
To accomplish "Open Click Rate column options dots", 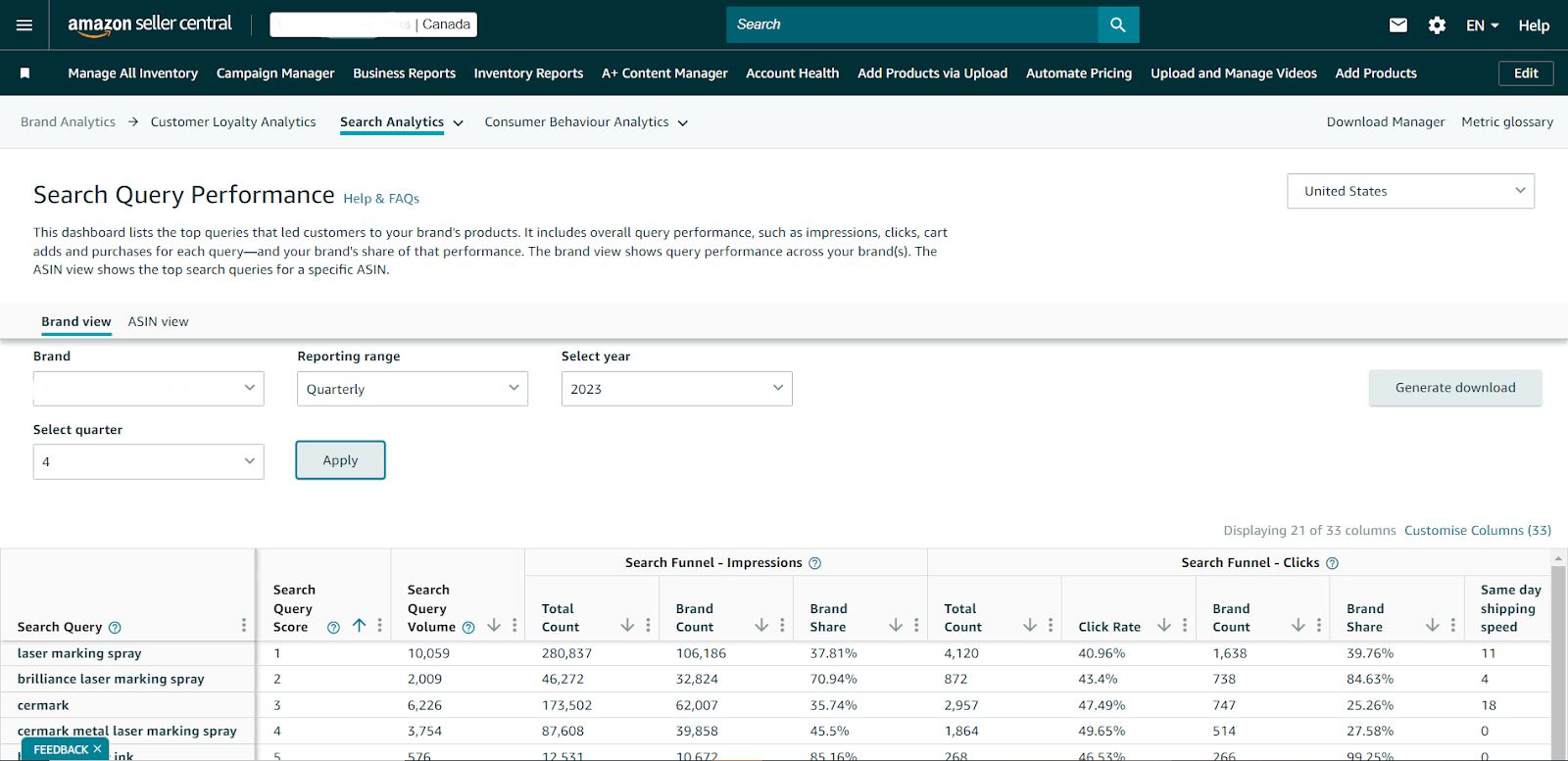I will [x=1185, y=626].
